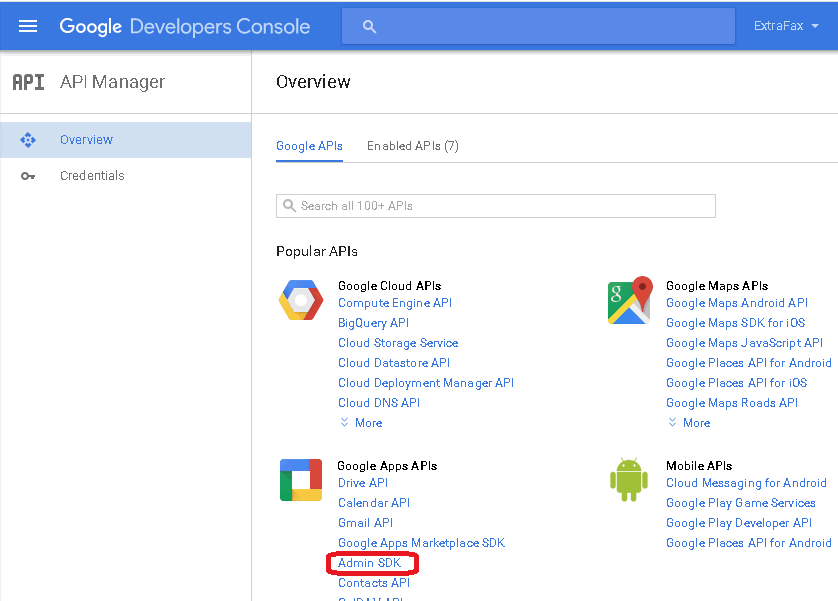Expand More under Google Maps APIs
The height and width of the screenshot is (601, 838).
click(x=689, y=423)
